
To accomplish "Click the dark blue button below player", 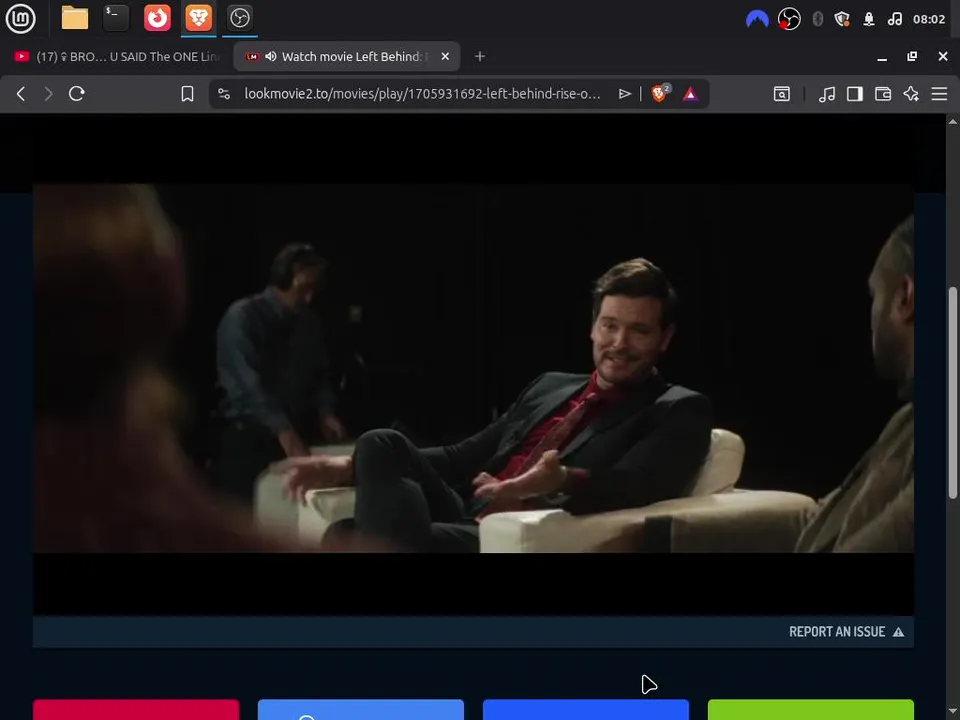I will point(586,710).
